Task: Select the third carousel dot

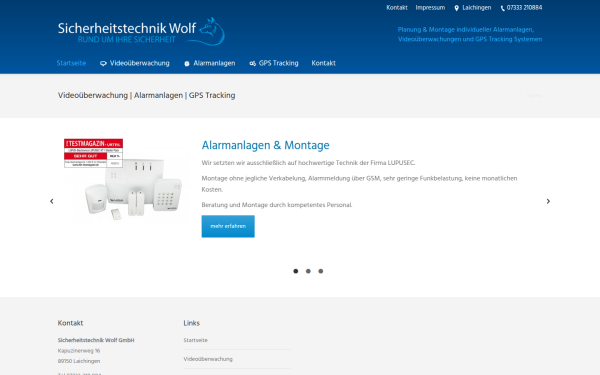Action: coord(321,271)
